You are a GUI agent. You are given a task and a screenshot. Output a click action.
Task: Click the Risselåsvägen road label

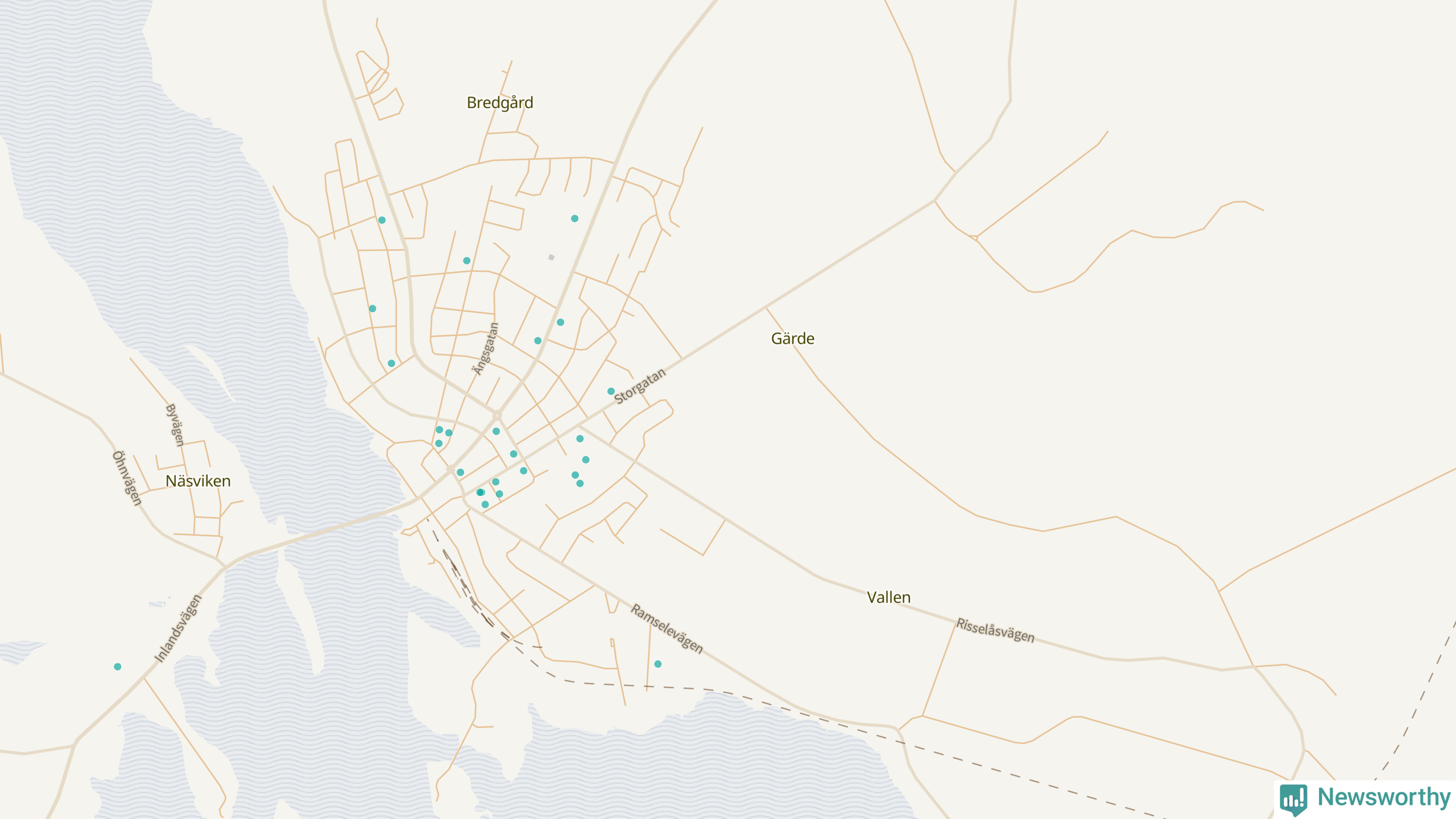tap(995, 630)
